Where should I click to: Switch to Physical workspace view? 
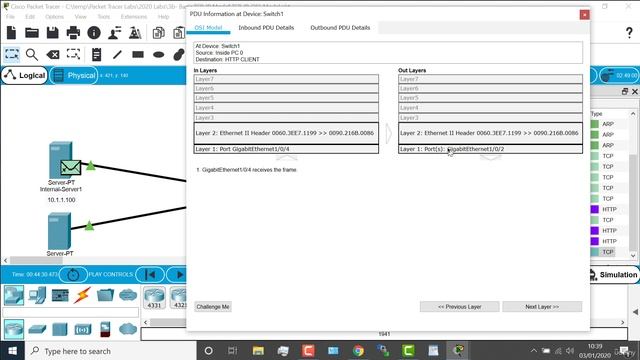pyautogui.click(x=74, y=76)
